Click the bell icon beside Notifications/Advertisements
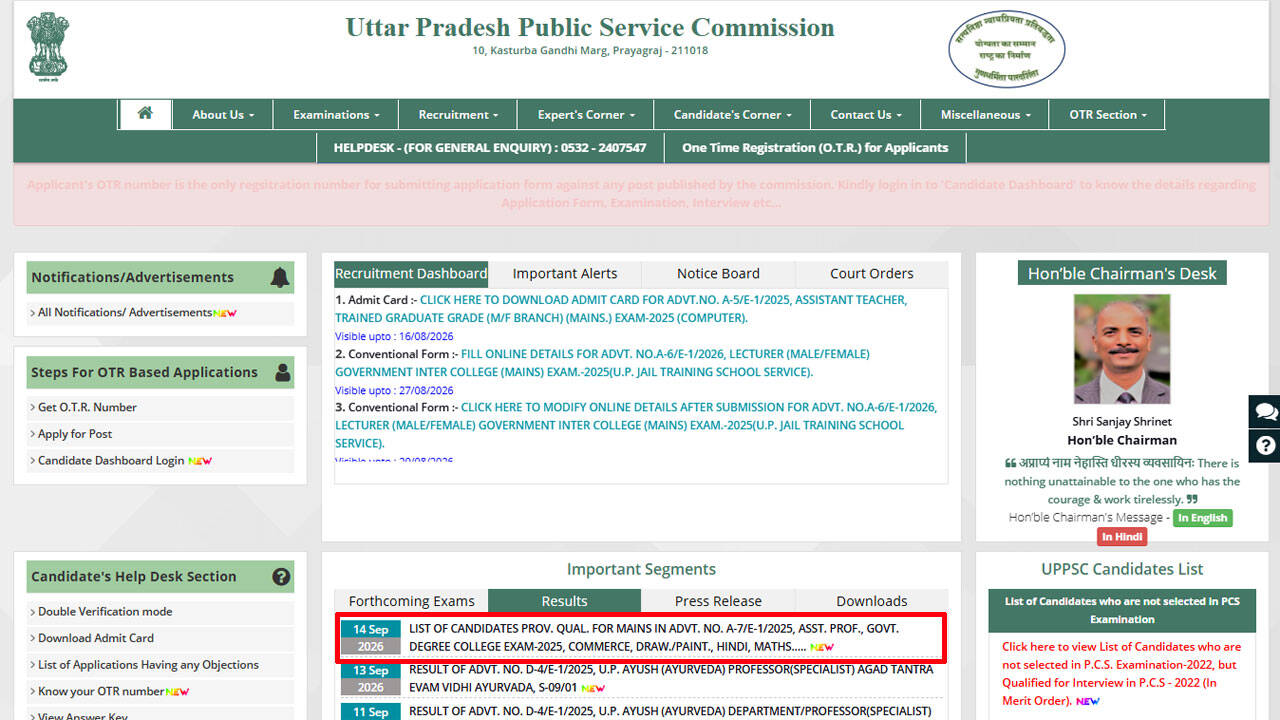The width and height of the screenshot is (1280, 720). point(280,278)
